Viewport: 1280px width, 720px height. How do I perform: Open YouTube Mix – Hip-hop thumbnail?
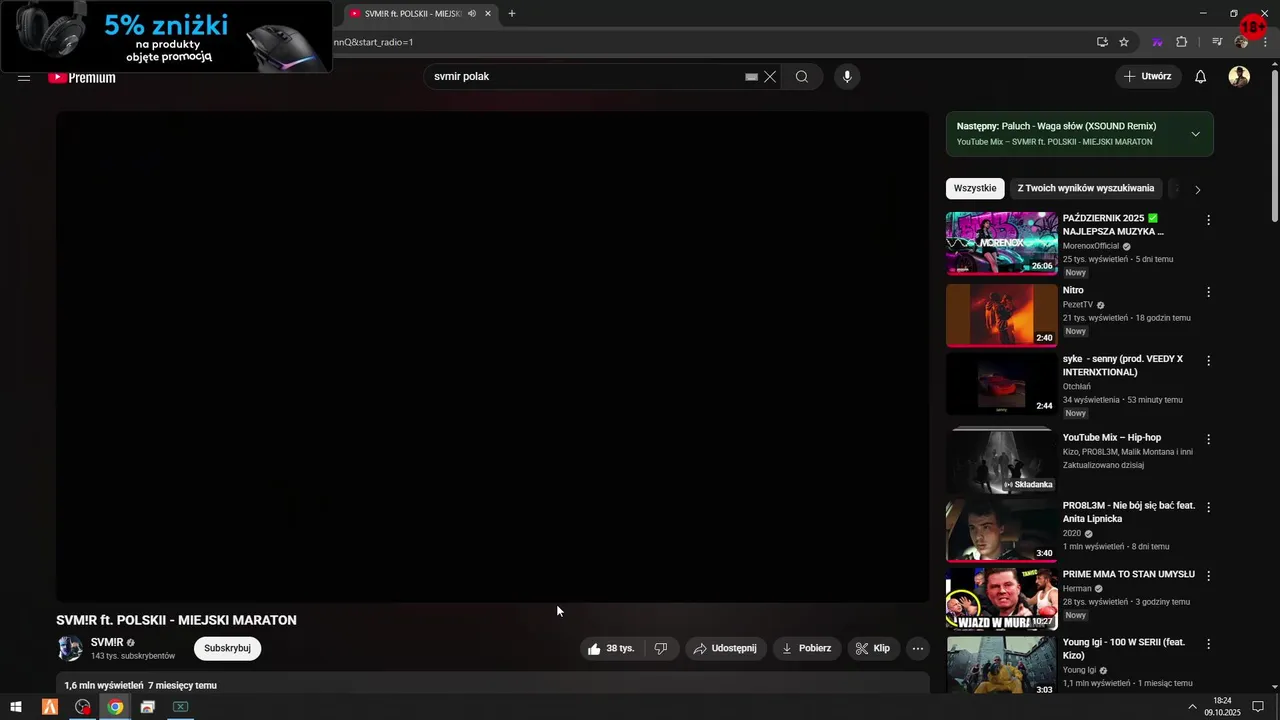[x=1001, y=460]
